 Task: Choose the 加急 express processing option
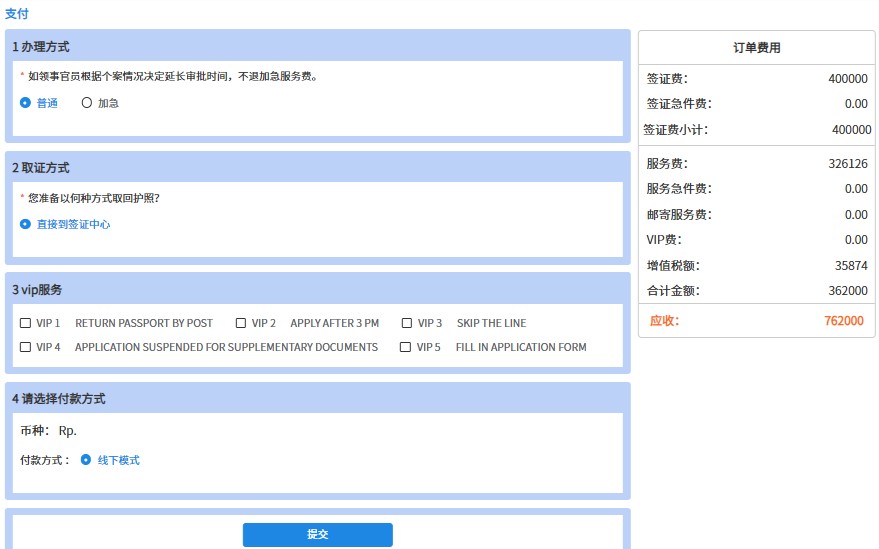(x=87, y=103)
